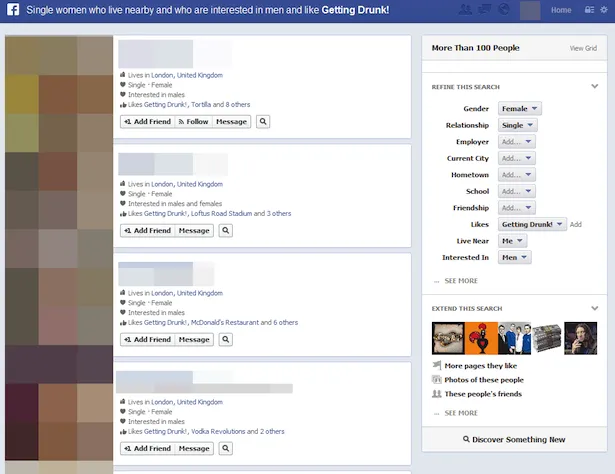
Task: Add Friend on Vodka Revolutions result
Action: pyautogui.click(x=147, y=449)
